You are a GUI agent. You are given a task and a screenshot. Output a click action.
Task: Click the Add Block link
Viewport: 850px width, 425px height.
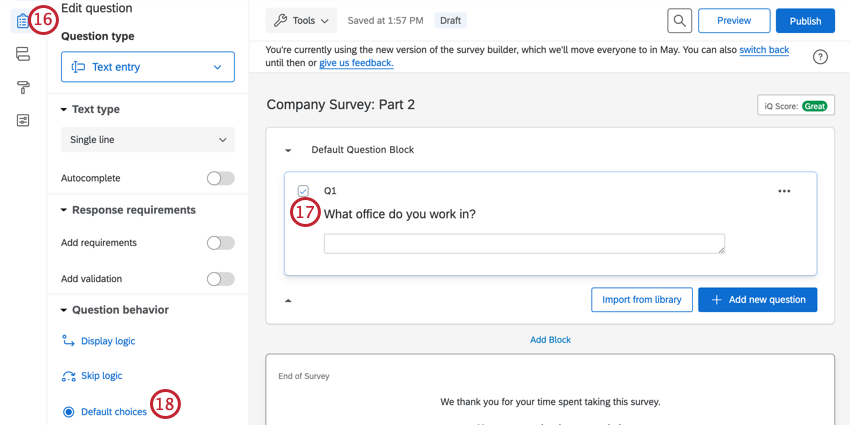click(x=550, y=340)
